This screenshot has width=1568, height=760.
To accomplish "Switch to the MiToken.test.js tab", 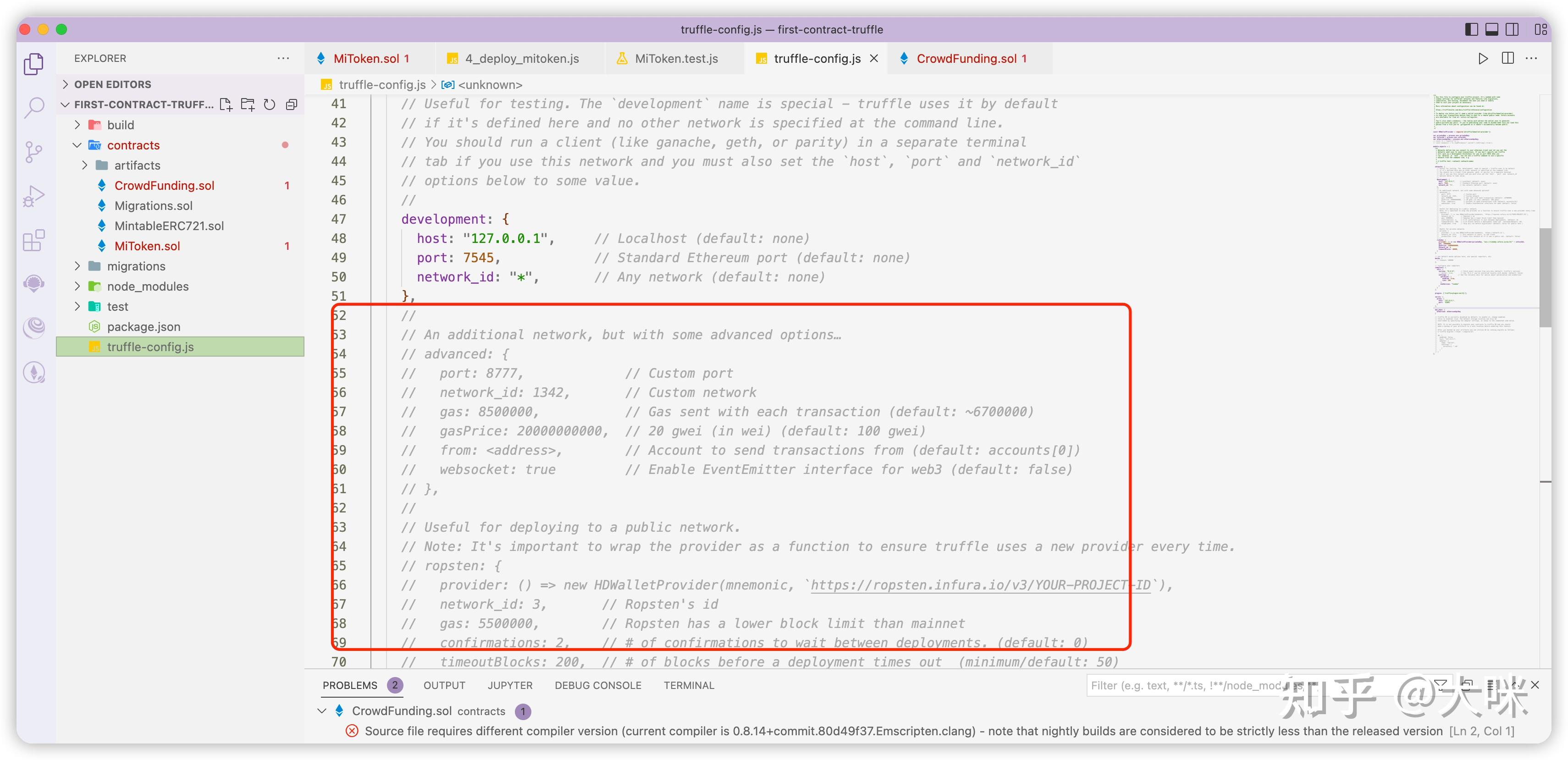I will 676,58.
